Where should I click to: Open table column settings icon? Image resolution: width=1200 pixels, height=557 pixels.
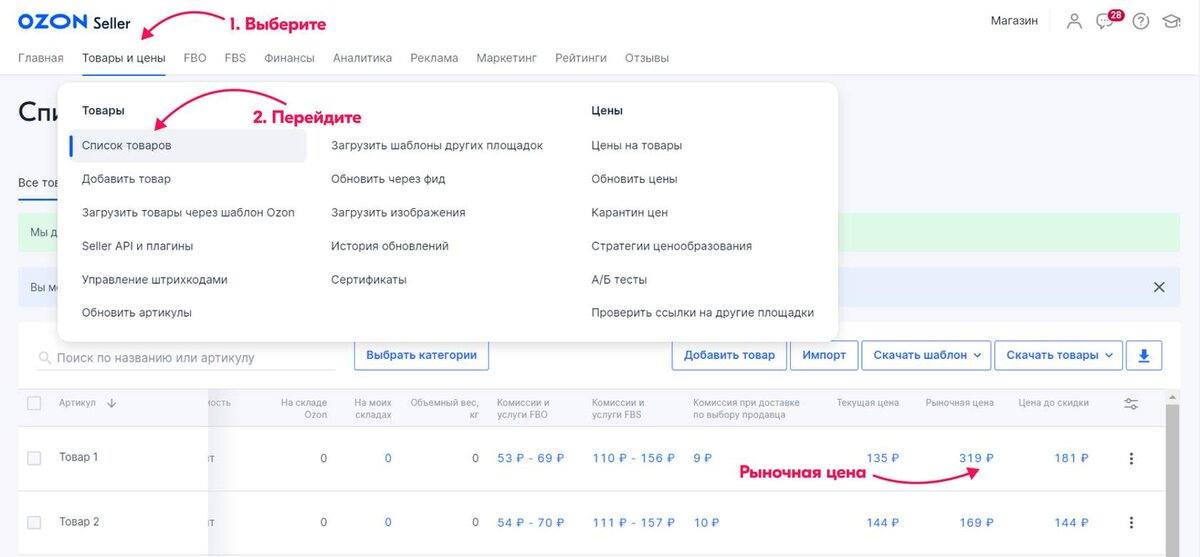(x=1131, y=403)
